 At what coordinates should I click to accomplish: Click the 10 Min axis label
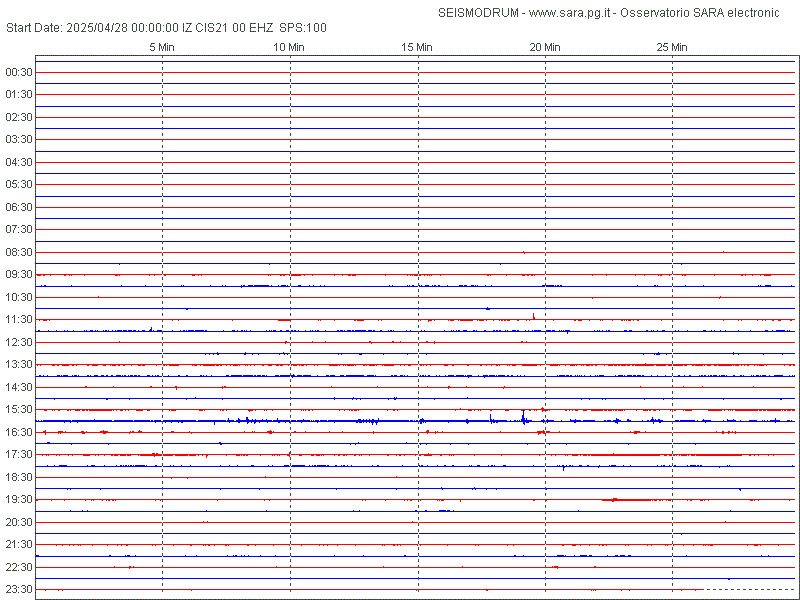click(x=289, y=47)
